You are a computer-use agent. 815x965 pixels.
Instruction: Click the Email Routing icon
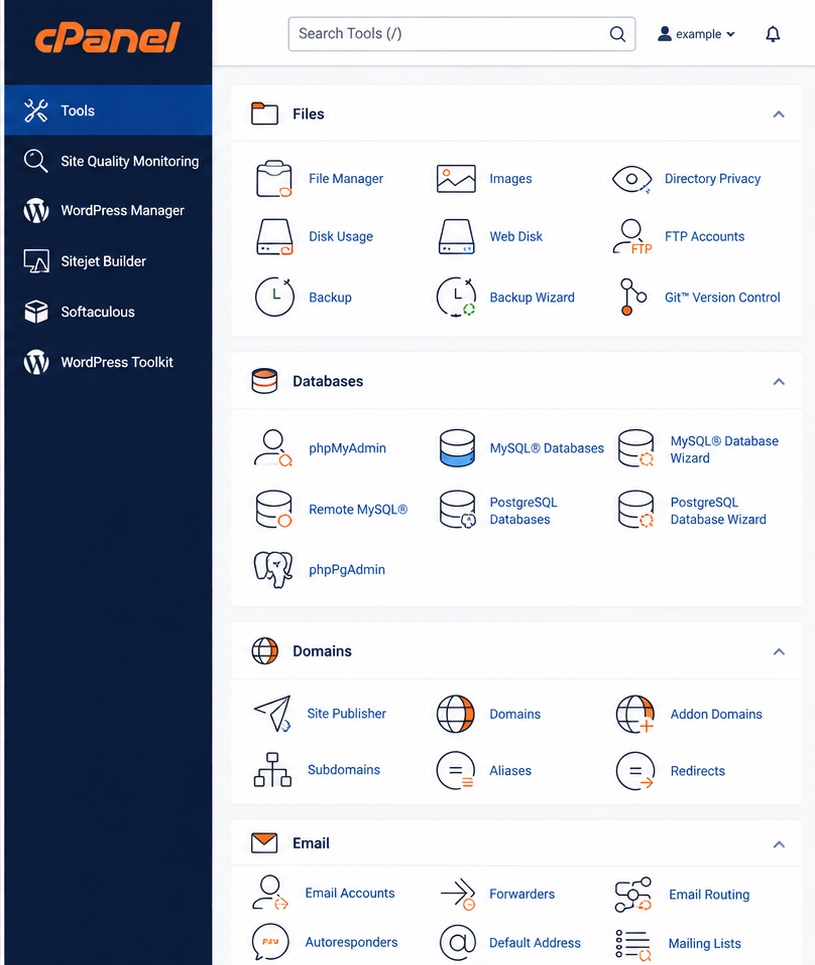(633, 894)
